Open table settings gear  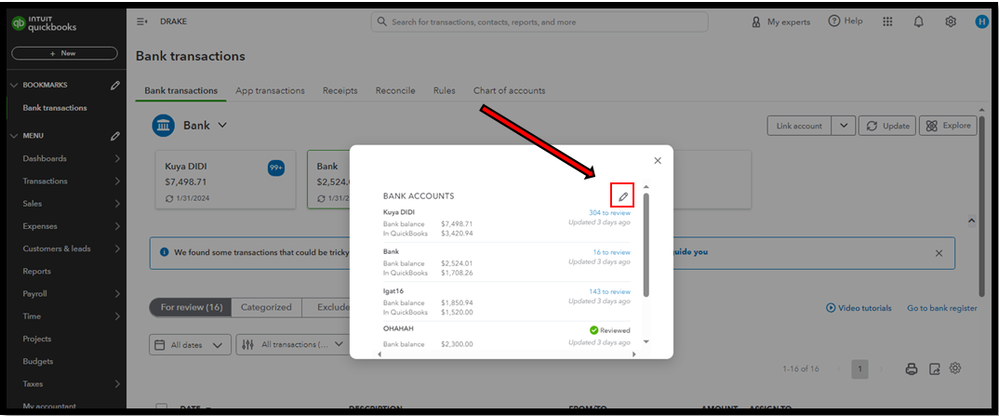(x=955, y=368)
